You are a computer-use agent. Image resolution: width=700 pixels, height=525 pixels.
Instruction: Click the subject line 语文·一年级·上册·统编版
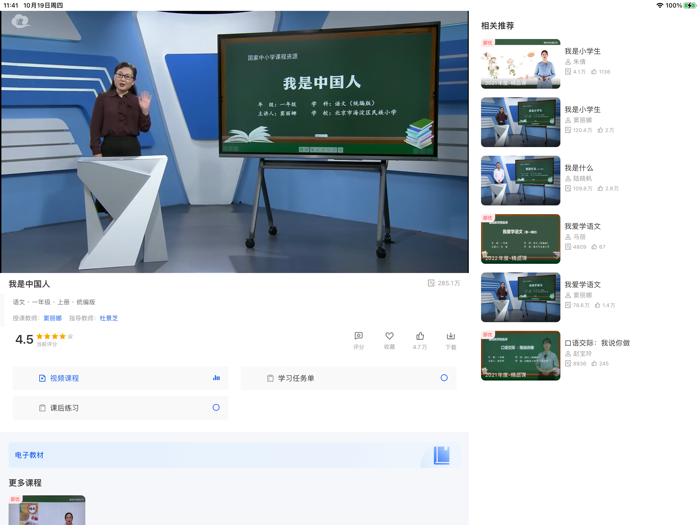(x=54, y=302)
